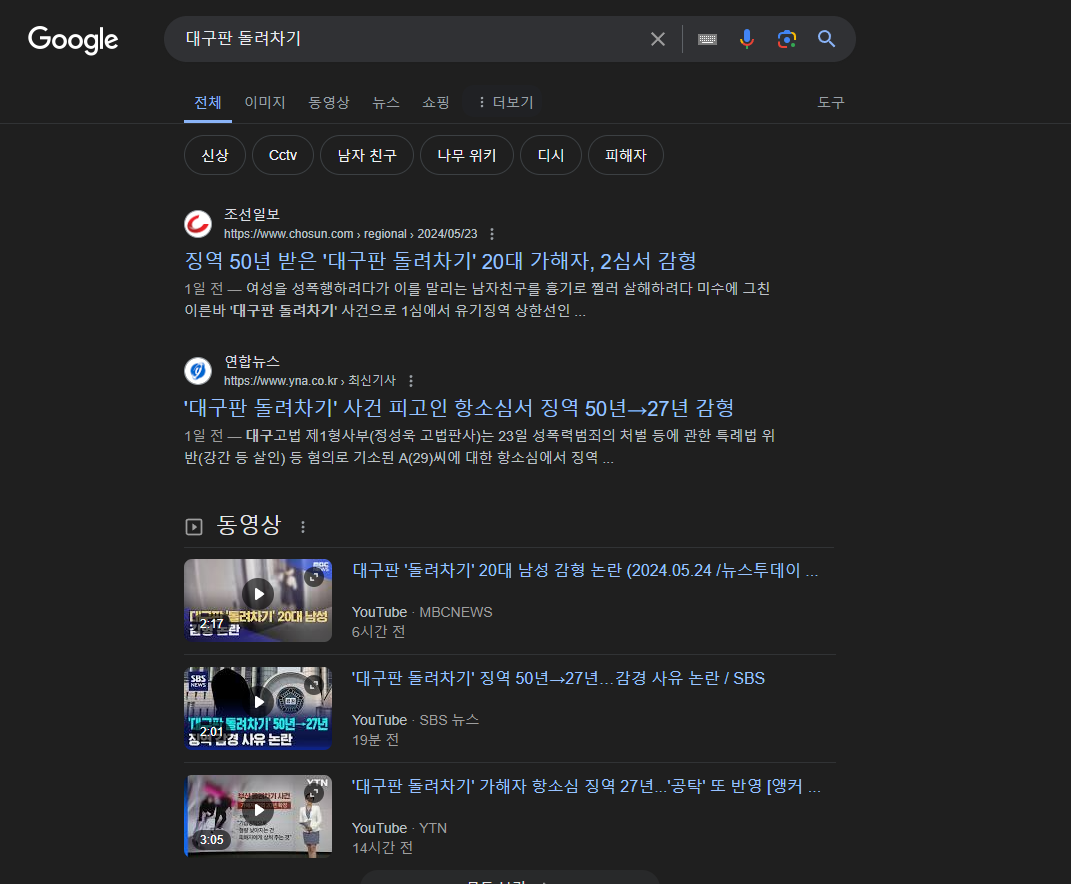Image resolution: width=1071 pixels, height=884 pixels.
Task: Switch to the 뉴스 tab
Action: (386, 102)
